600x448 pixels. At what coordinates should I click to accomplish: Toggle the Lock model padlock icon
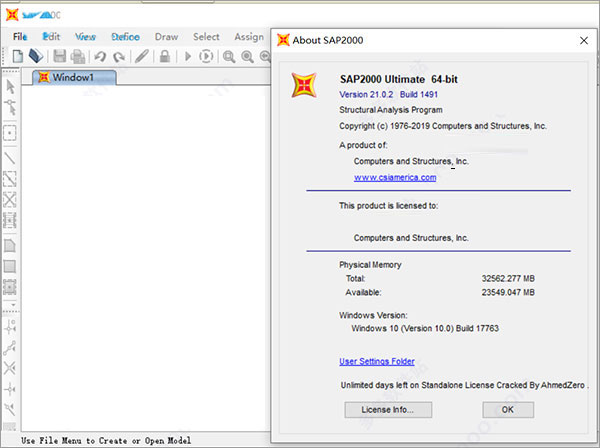click(165, 57)
